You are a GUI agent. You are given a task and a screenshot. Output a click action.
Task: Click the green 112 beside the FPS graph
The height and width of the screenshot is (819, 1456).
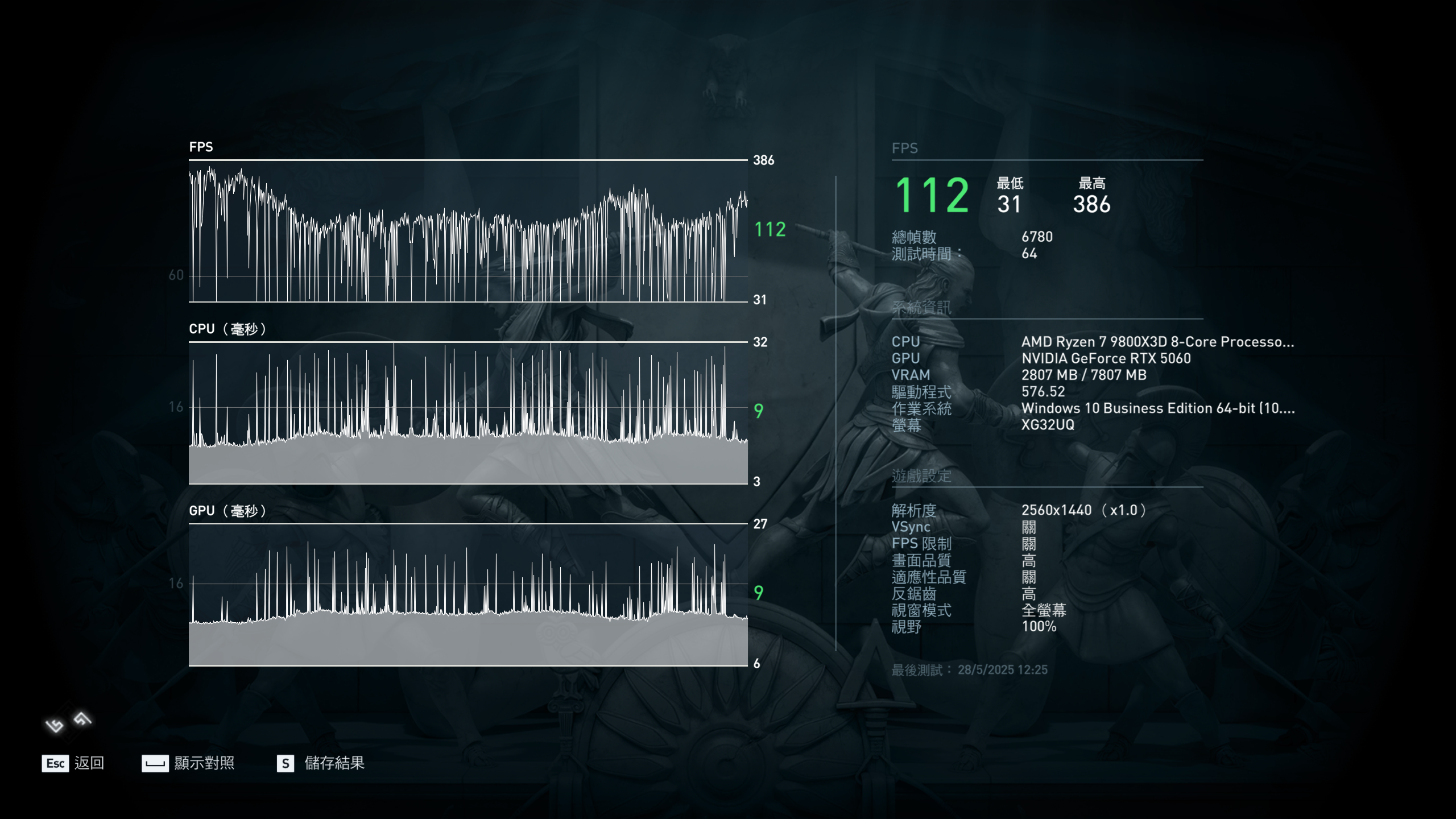(770, 229)
